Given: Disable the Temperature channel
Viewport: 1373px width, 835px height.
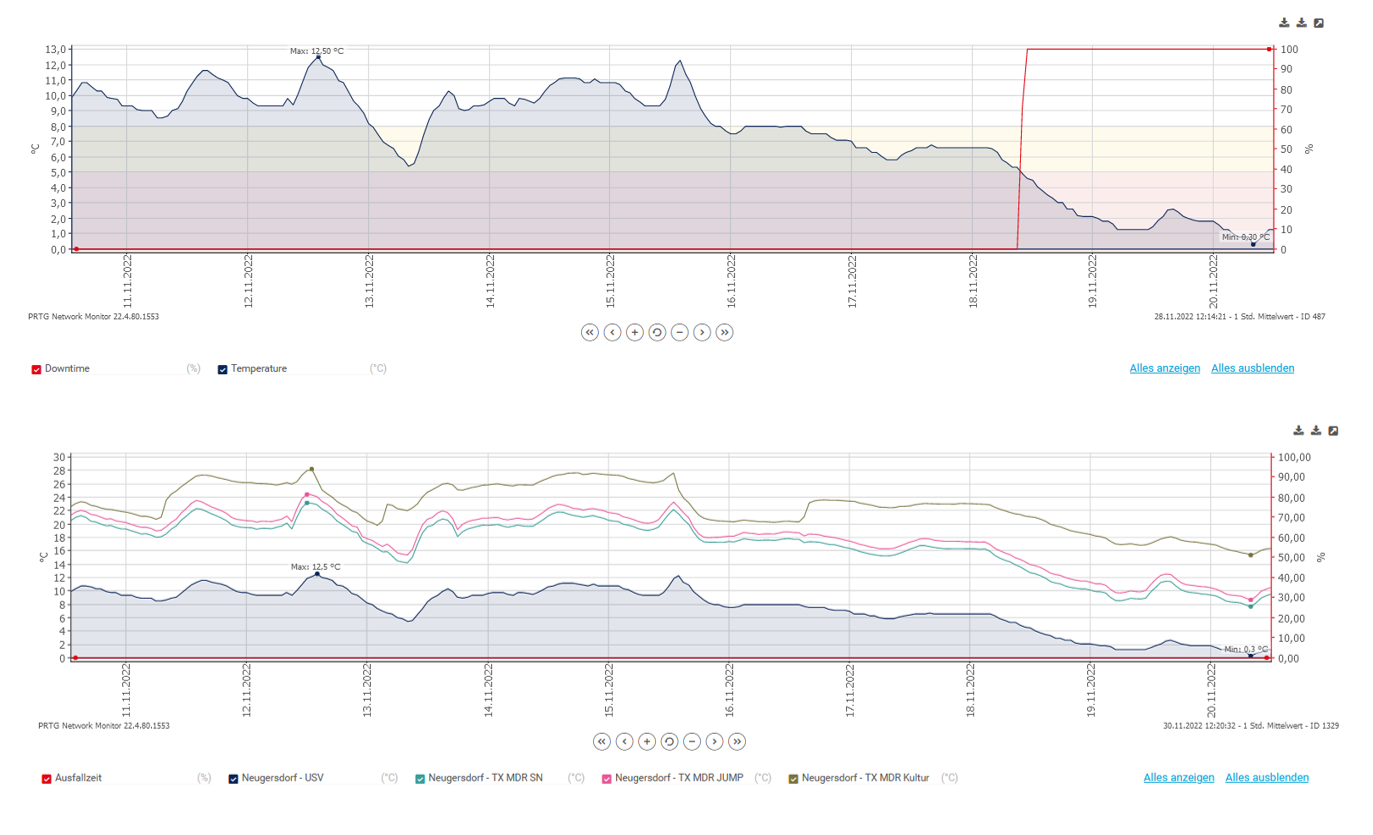Looking at the screenshot, I should pos(222,368).
